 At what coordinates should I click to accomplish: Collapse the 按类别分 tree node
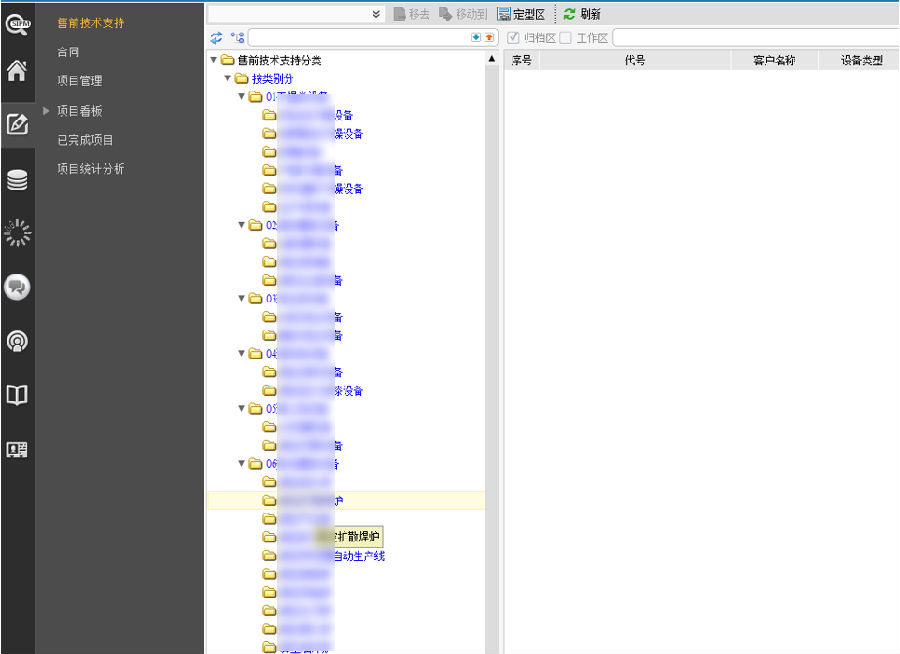tap(228, 78)
